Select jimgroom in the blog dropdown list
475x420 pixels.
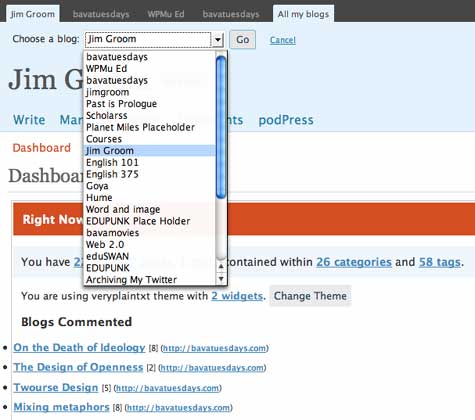(149, 92)
